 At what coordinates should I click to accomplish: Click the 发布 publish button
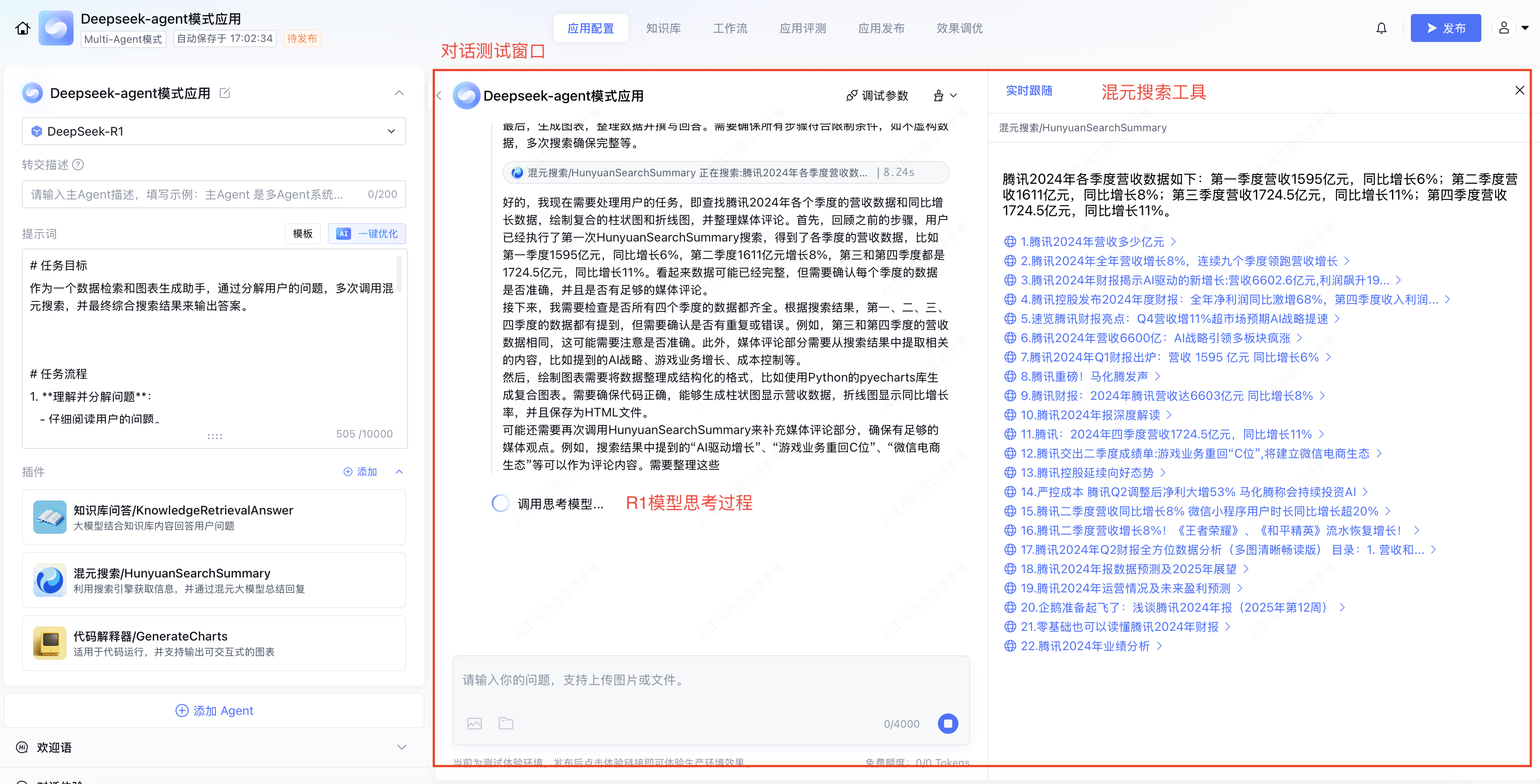(x=1445, y=28)
